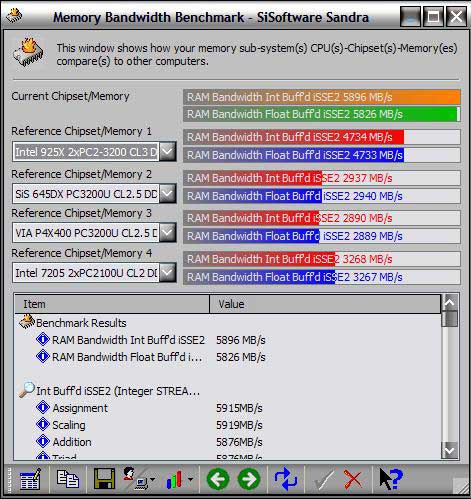Maximize the Memory Bandwidth Benchmark window
Viewport: 471px width, 499px height.
[433, 16]
